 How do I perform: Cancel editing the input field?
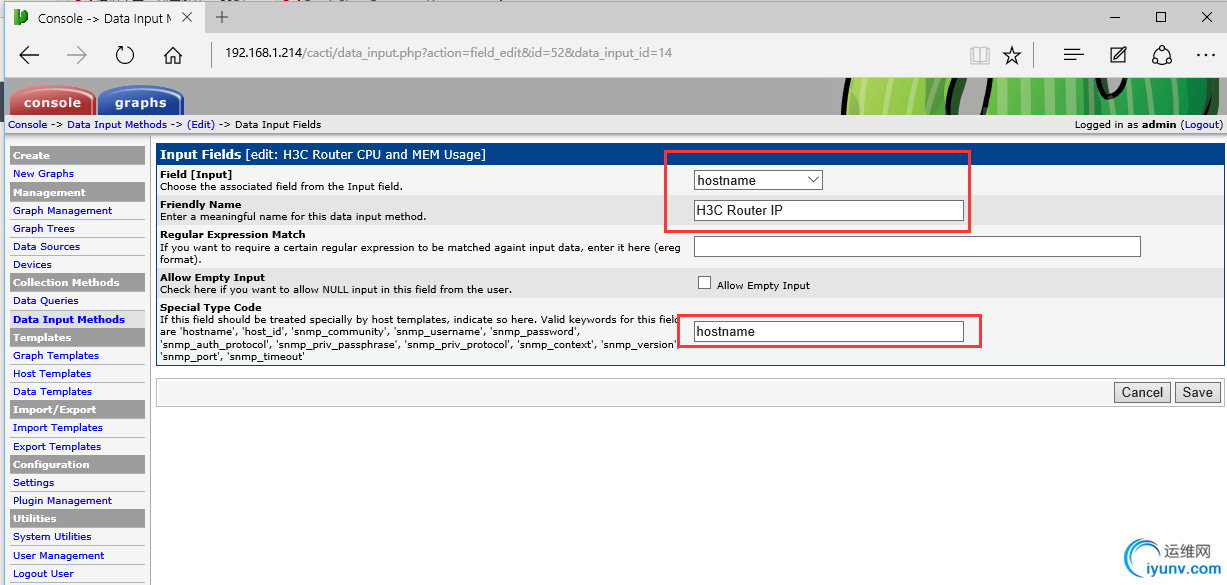[1142, 392]
